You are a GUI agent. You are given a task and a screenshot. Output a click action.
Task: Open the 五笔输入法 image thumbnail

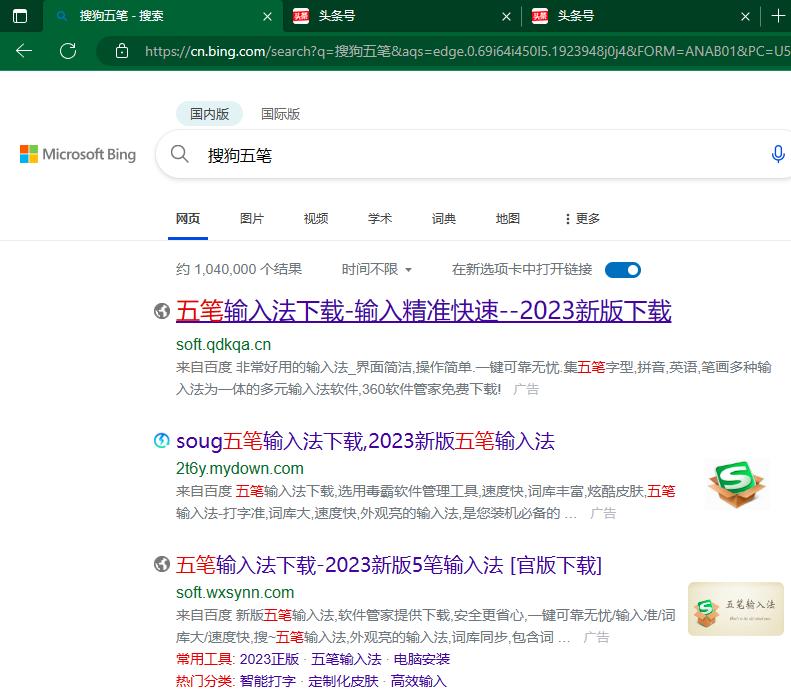[736, 609]
